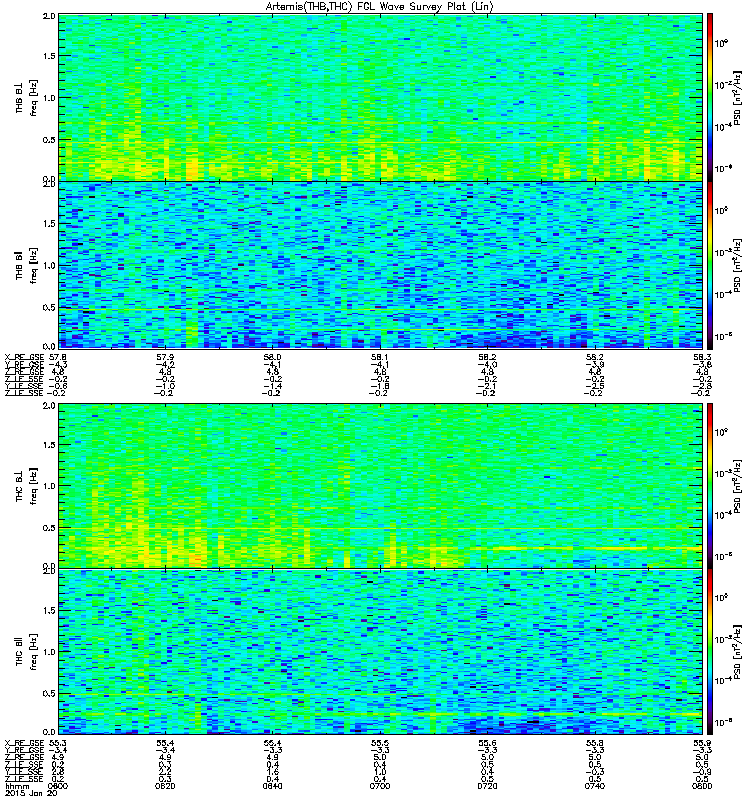Click the THC B∥ panel color bar
This screenshot has height=800, width=750.
[710, 652]
